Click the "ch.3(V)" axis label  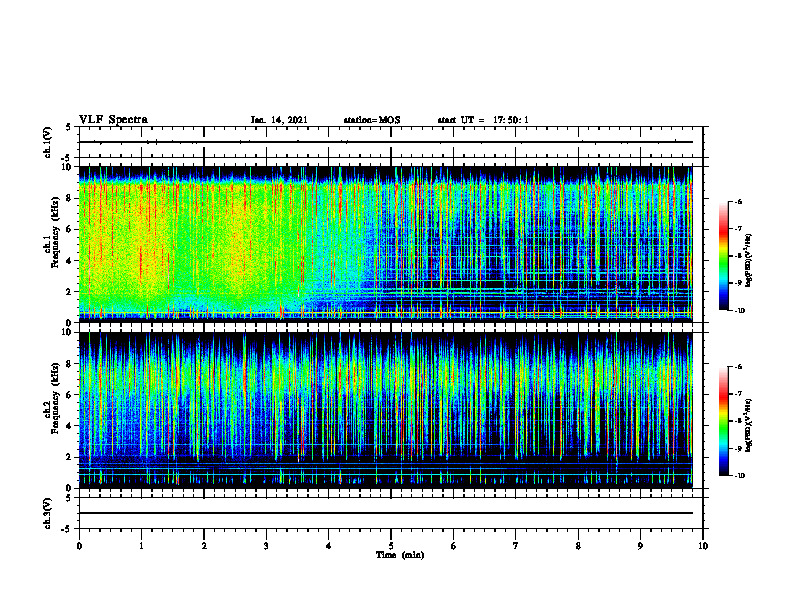pyautogui.click(x=47, y=513)
